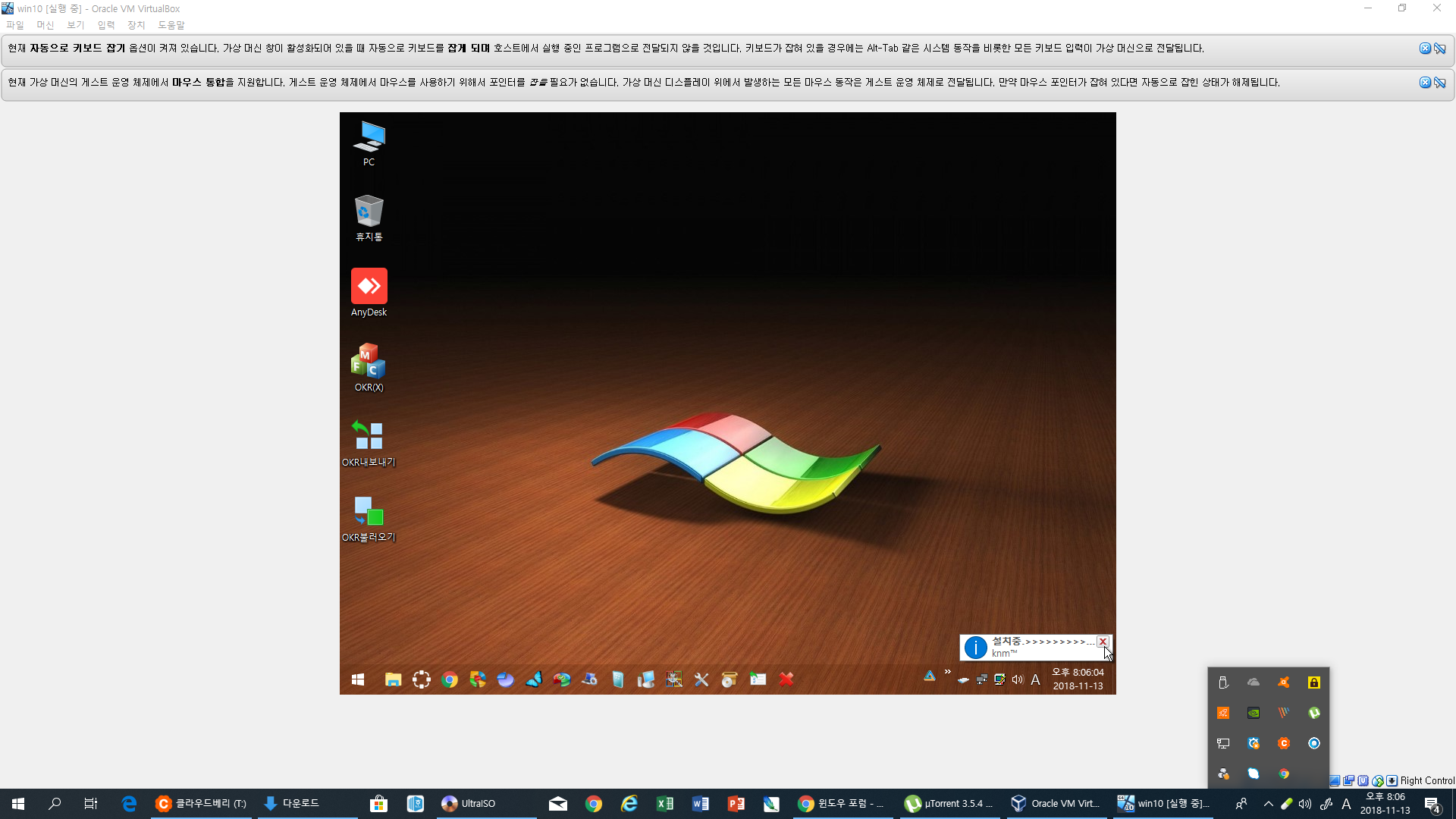Click uTorrent icon in tray popup
Screen dimensions: 1456x819
pos(1314,713)
